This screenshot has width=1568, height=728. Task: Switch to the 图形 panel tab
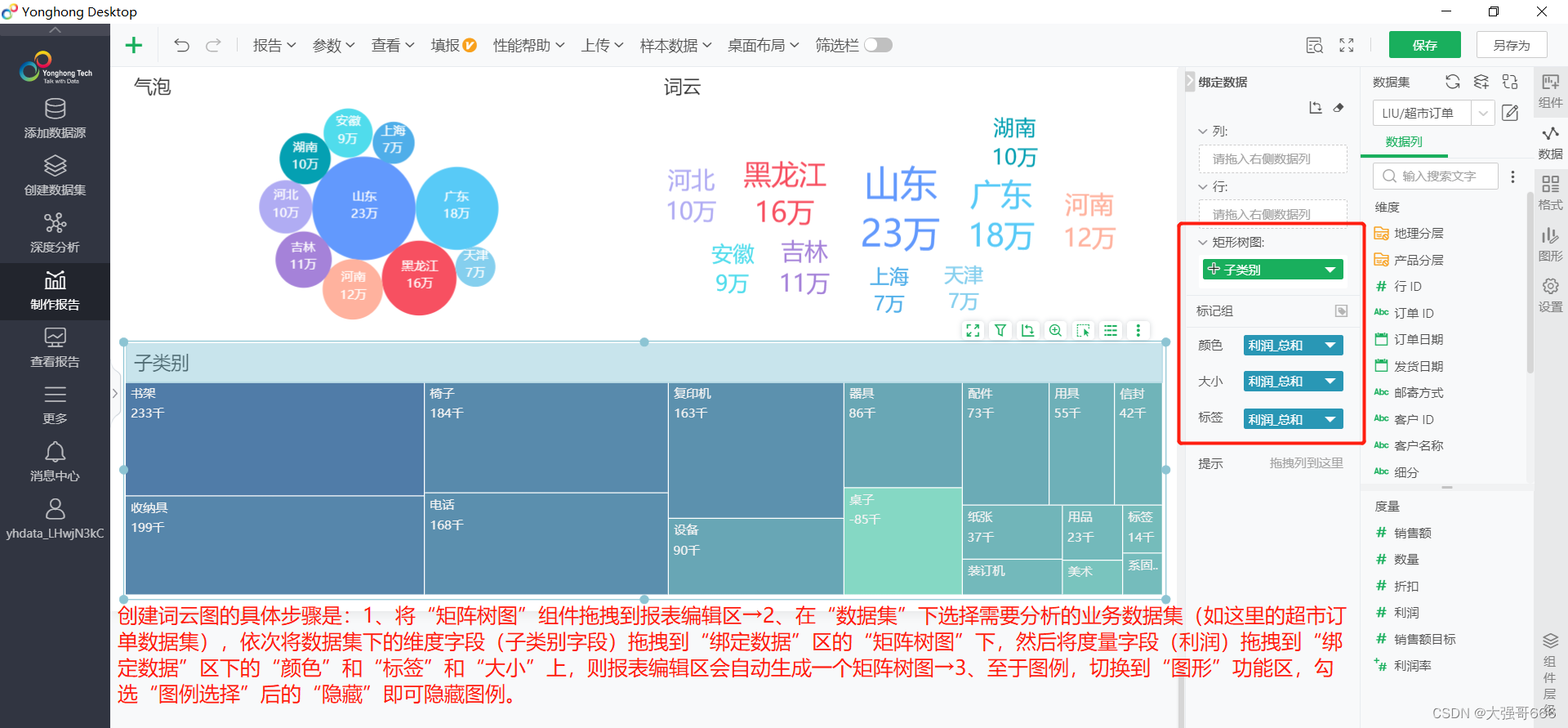1550,244
